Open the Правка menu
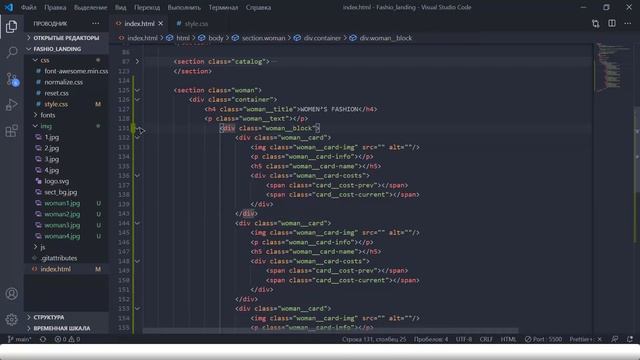 pyautogui.click(x=55, y=7)
